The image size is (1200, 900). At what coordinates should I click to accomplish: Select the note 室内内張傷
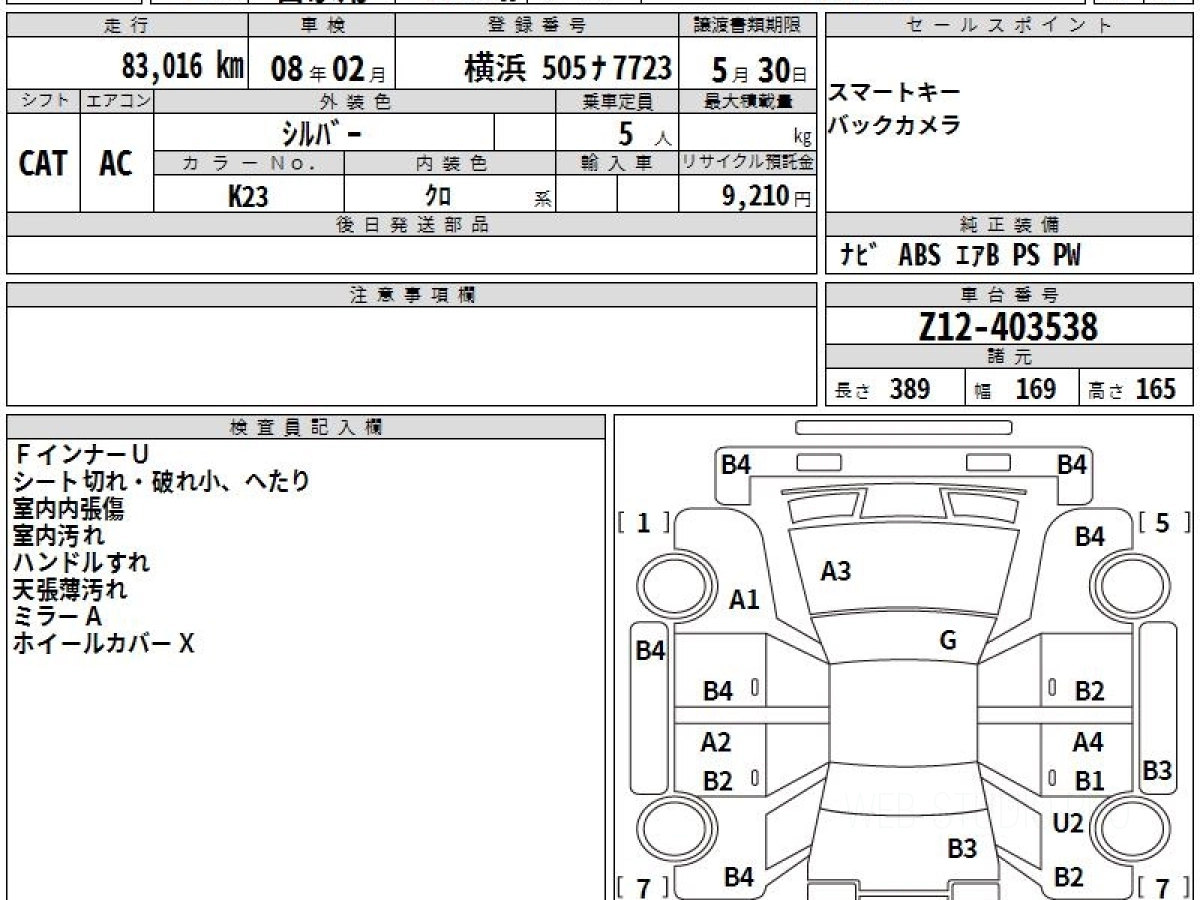pyautogui.click(x=68, y=509)
